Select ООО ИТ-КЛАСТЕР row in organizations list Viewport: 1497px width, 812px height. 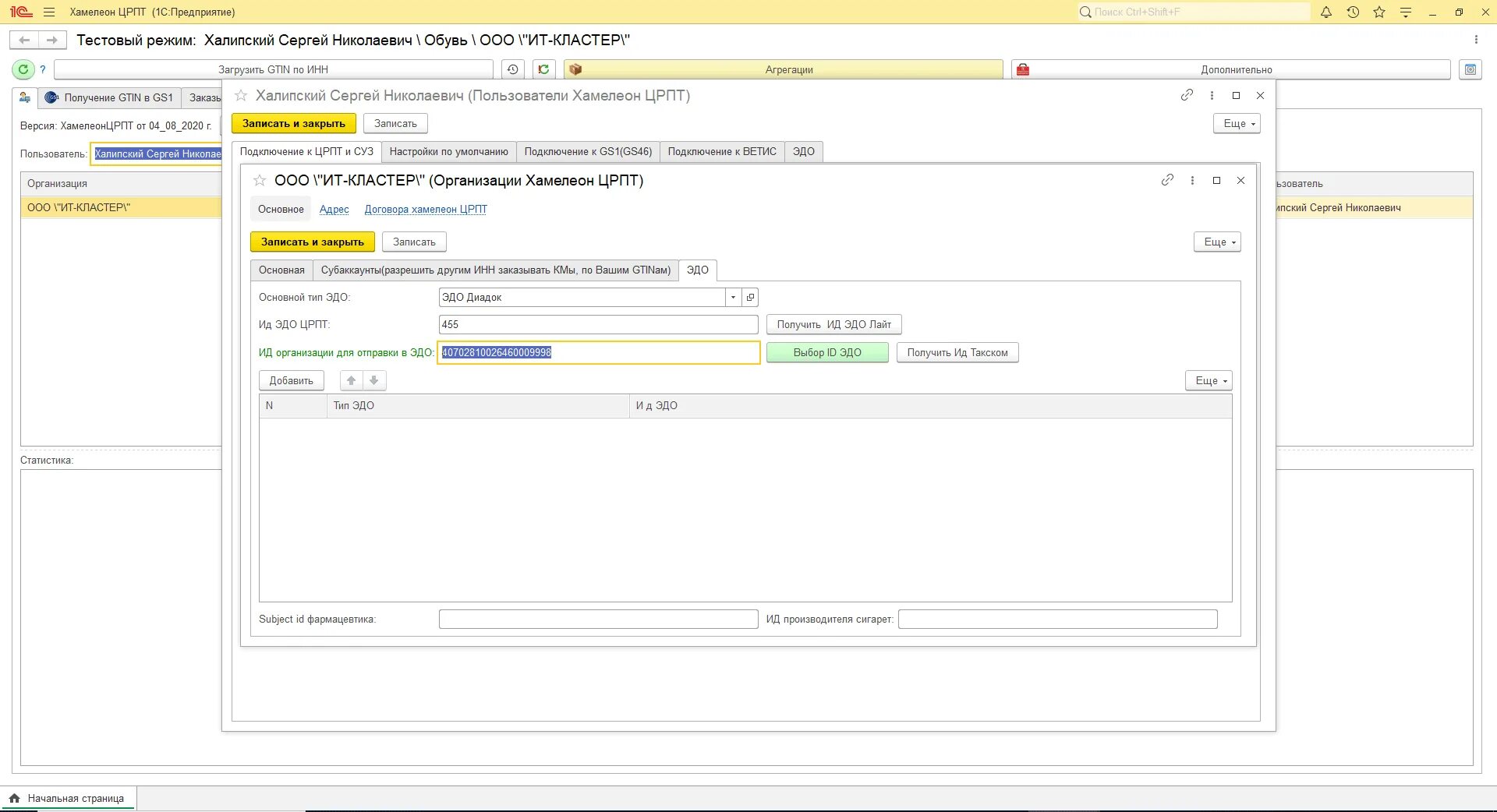(122, 207)
